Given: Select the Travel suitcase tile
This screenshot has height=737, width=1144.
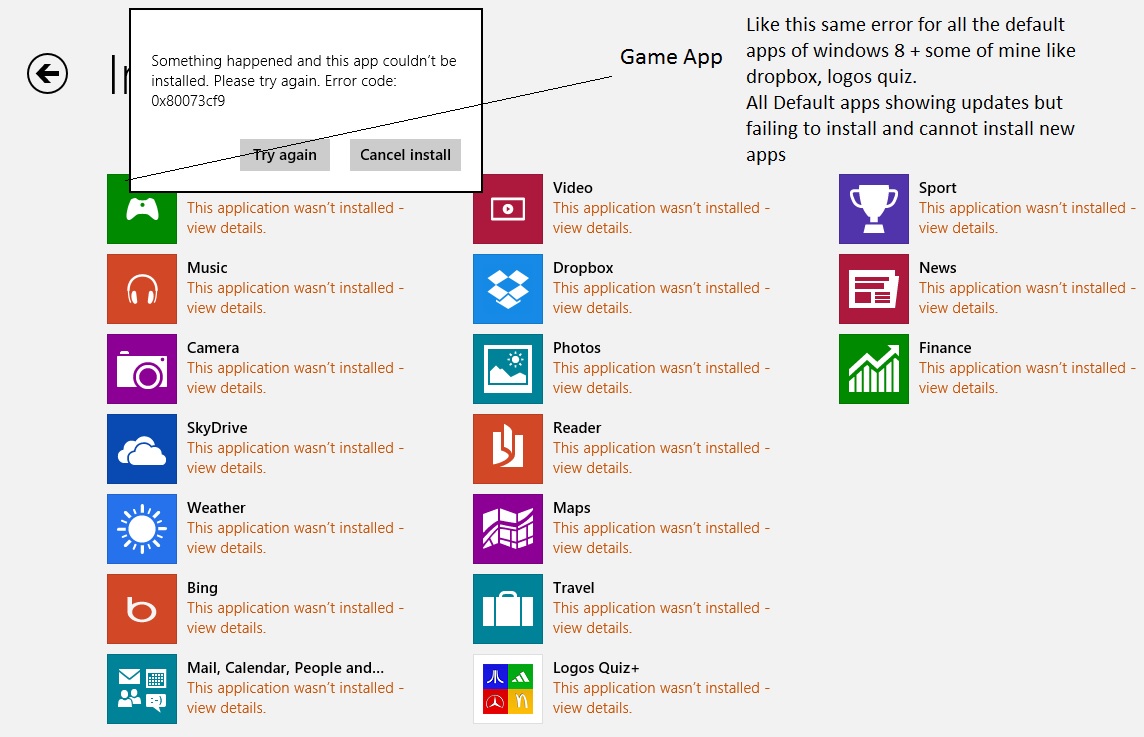Looking at the screenshot, I should 508,609.
